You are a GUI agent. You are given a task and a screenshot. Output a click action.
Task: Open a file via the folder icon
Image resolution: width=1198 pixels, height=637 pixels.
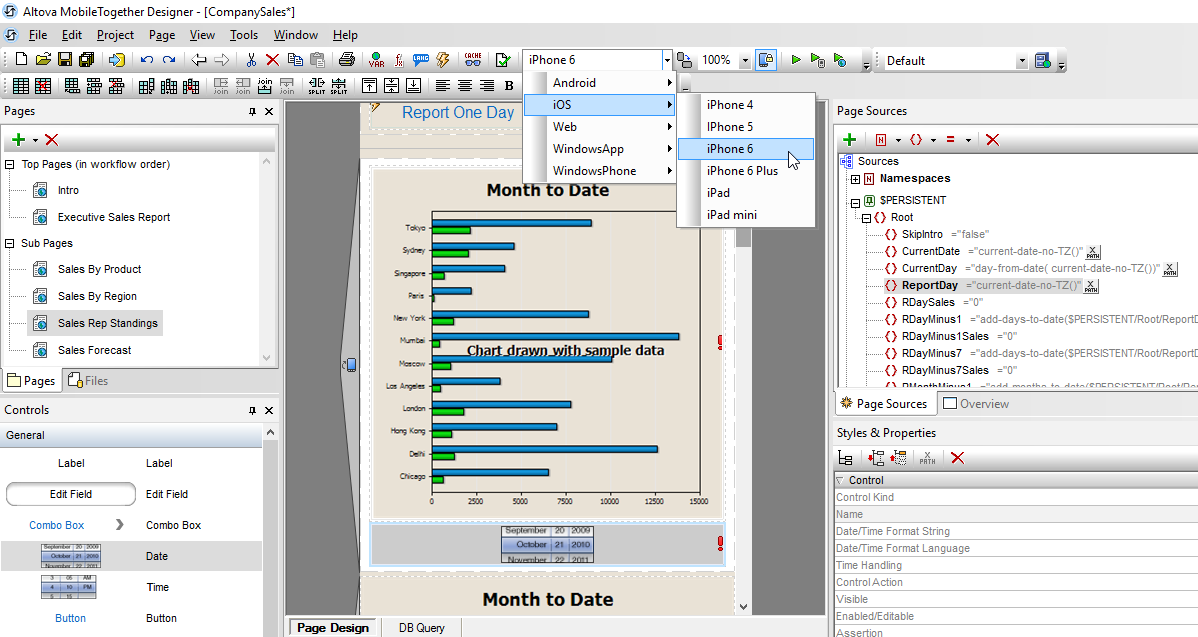tap(44, 60)
